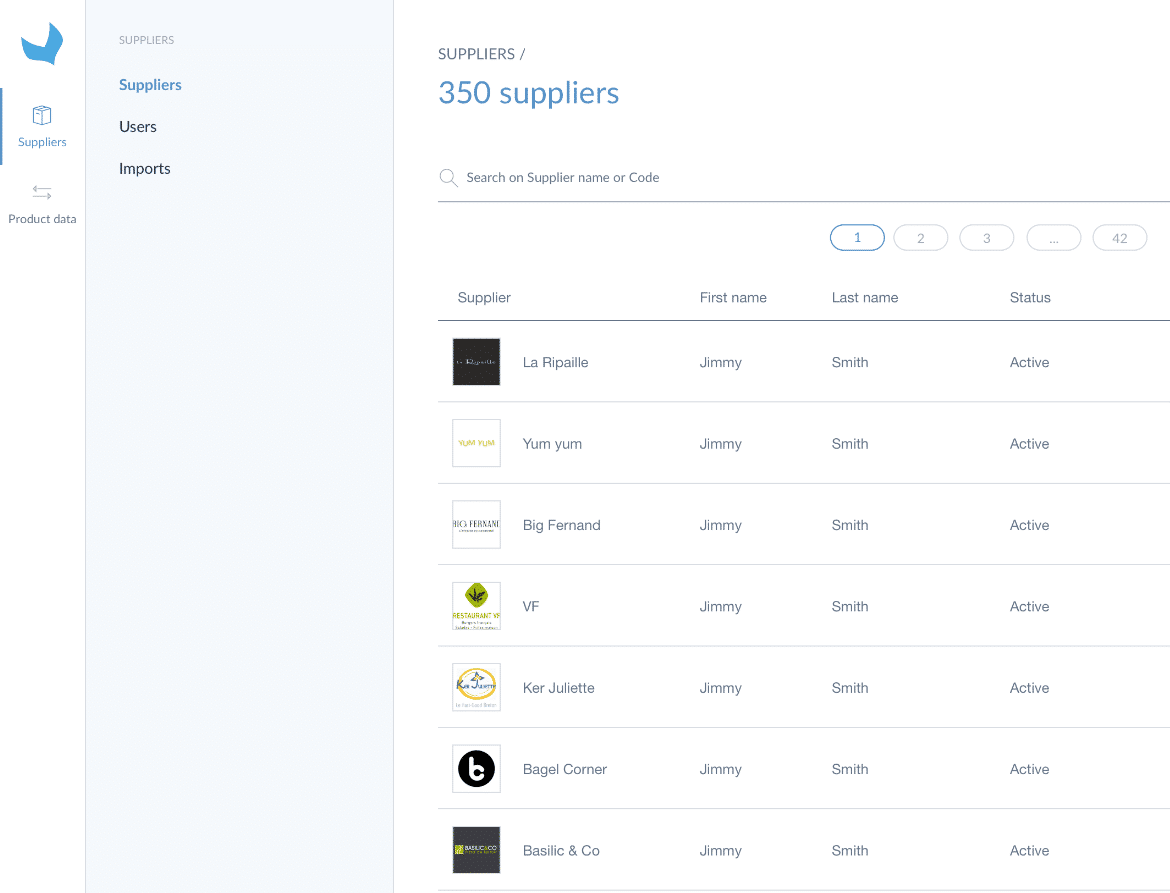Select Suppliers in the submenu

(x=150, y=85)
